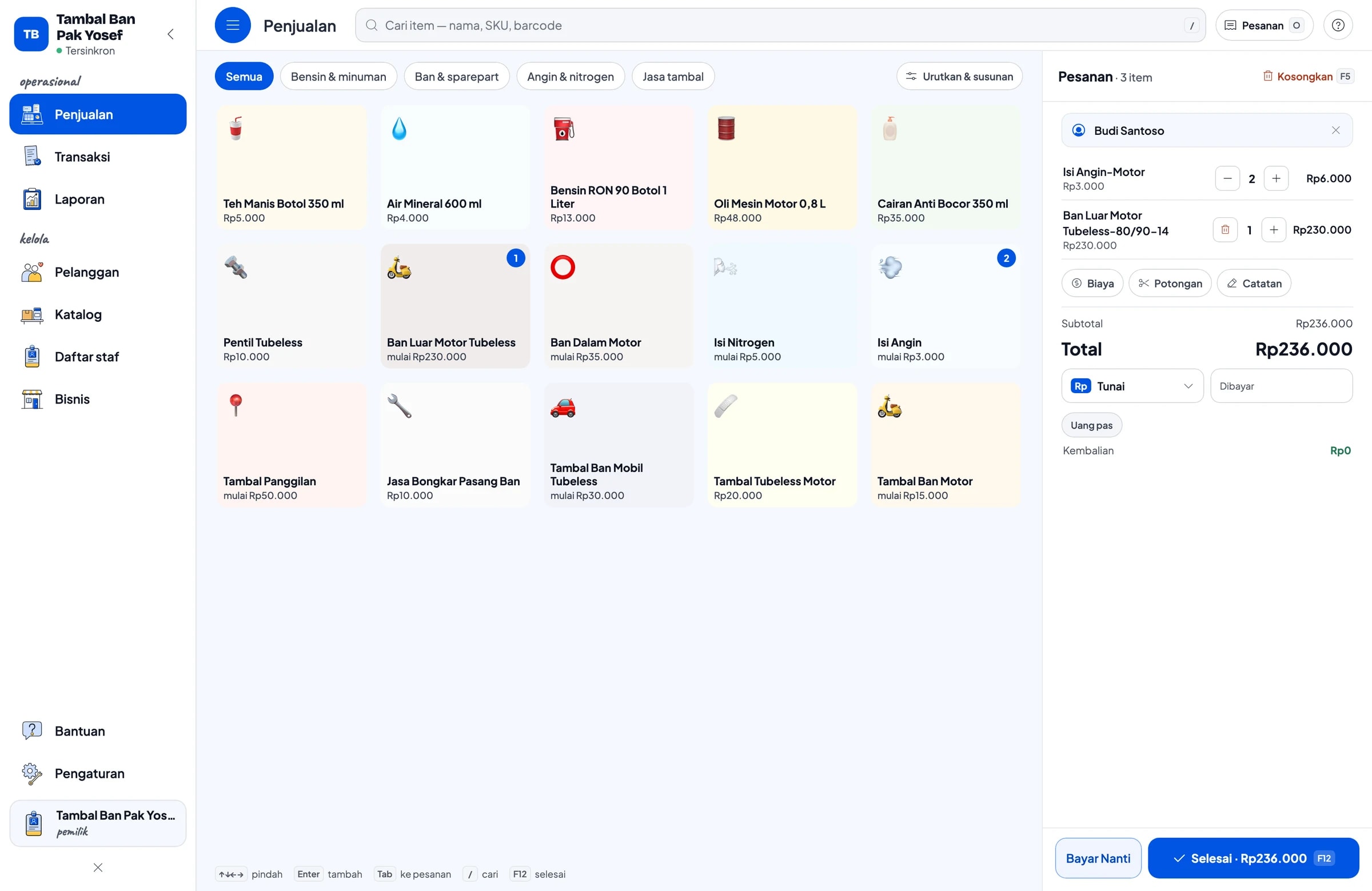Add a Biaya fee

click(x=1092, y=283)
